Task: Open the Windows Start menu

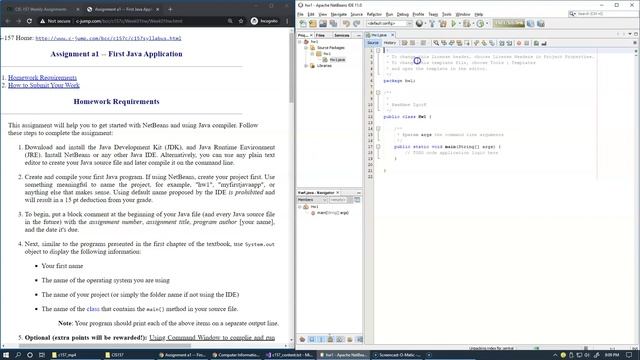Action: click(x=6, y=355)
